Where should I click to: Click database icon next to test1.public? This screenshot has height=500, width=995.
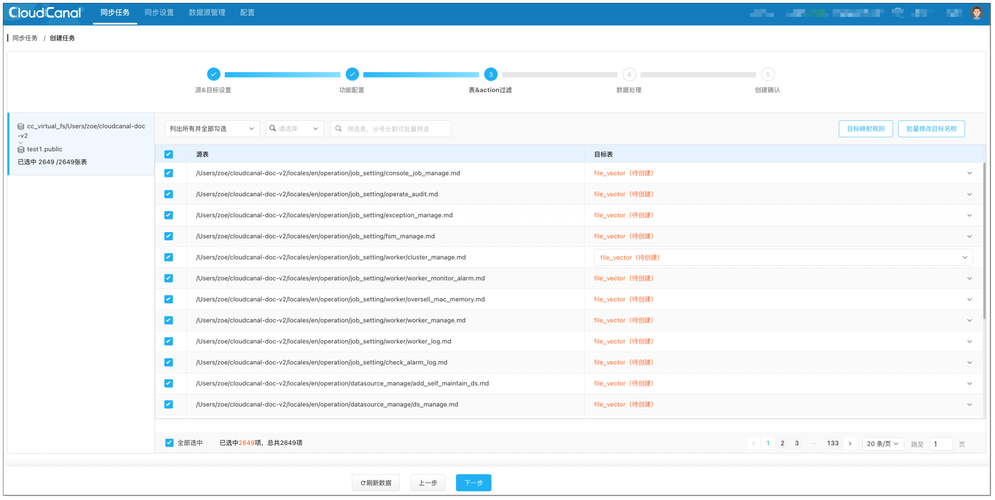(21, 150)
